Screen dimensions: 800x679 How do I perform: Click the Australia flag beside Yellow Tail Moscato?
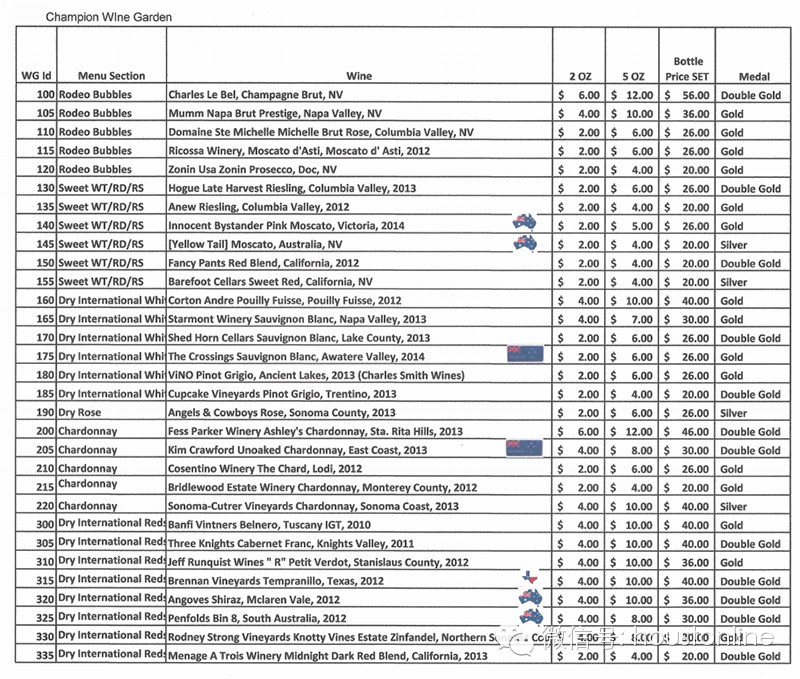click(526, 243)
